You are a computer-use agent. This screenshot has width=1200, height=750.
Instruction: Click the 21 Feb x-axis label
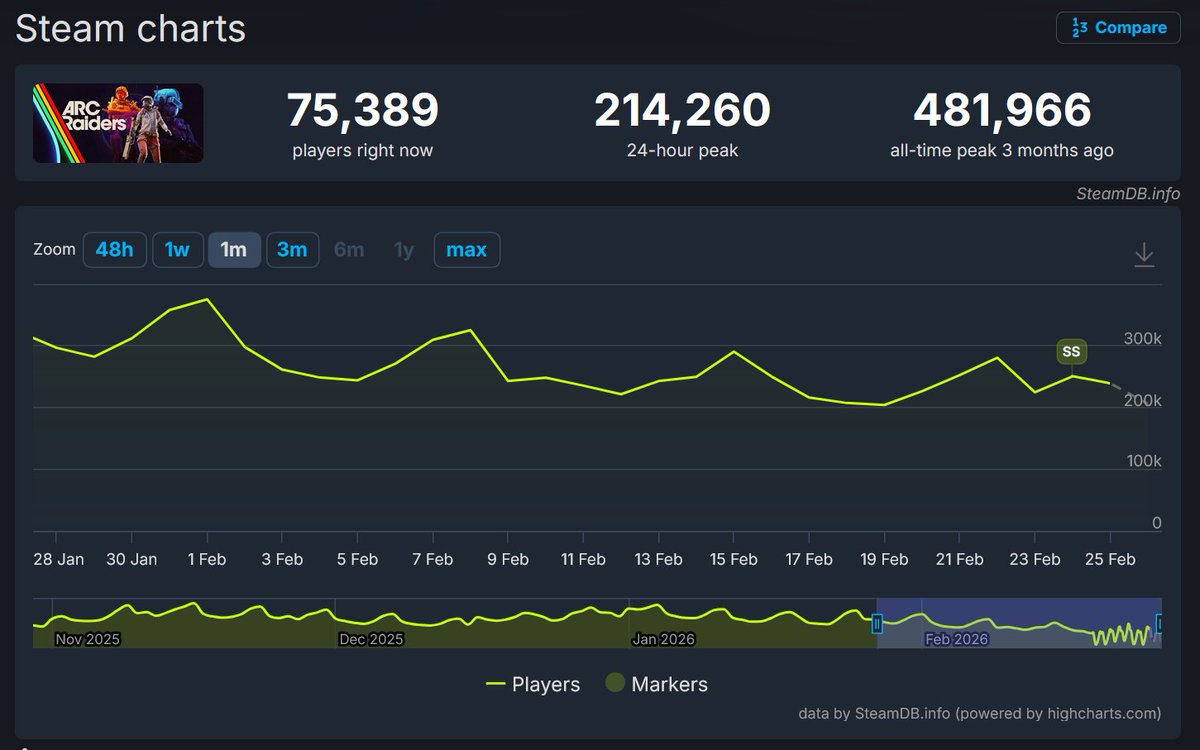click(959, 559)
